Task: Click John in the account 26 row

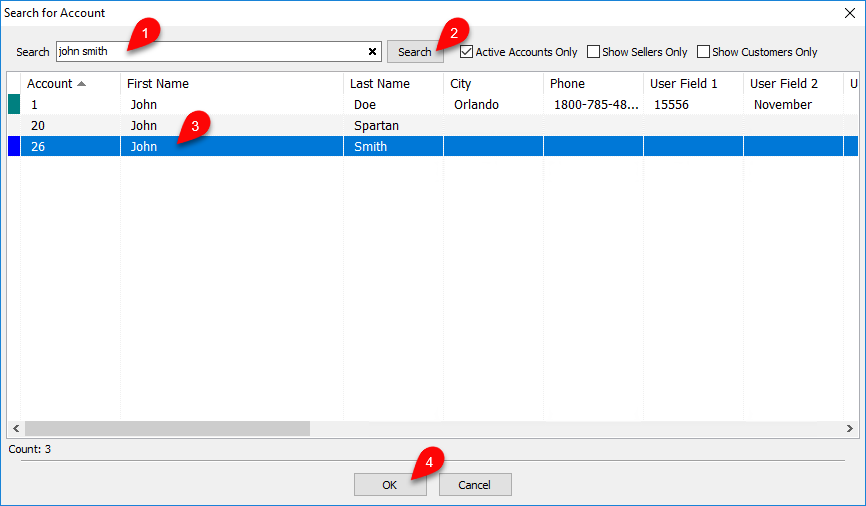Action: 144,146
